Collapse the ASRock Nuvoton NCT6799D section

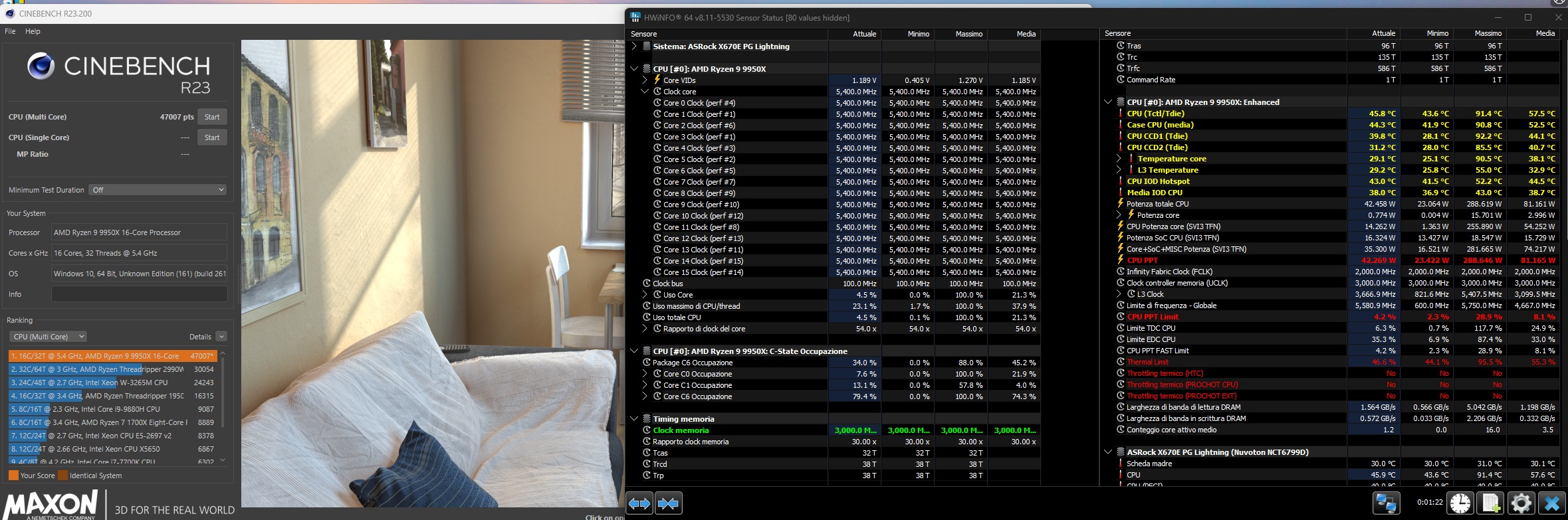(x=1108, y=452)
